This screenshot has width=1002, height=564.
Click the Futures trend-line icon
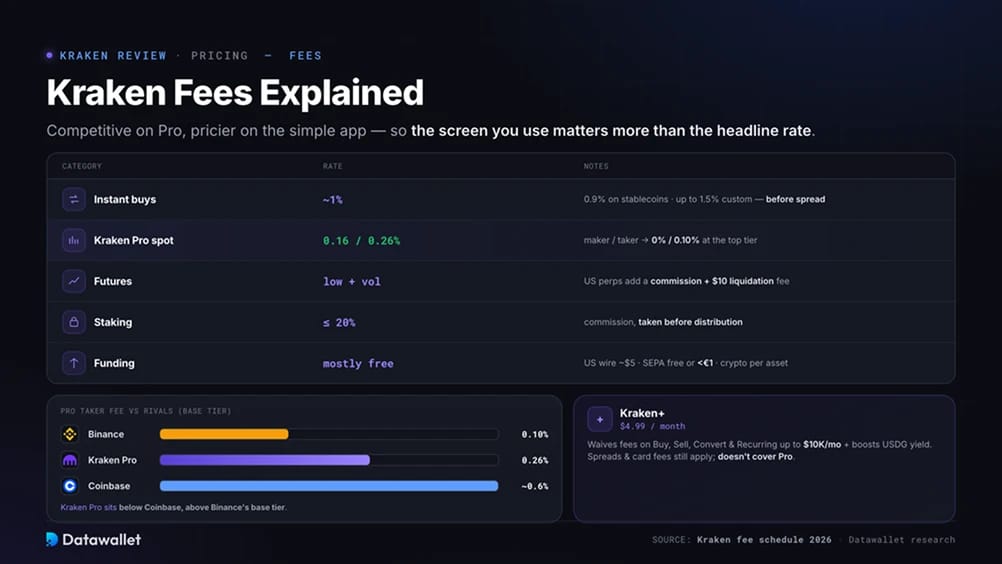coord(73,281)
